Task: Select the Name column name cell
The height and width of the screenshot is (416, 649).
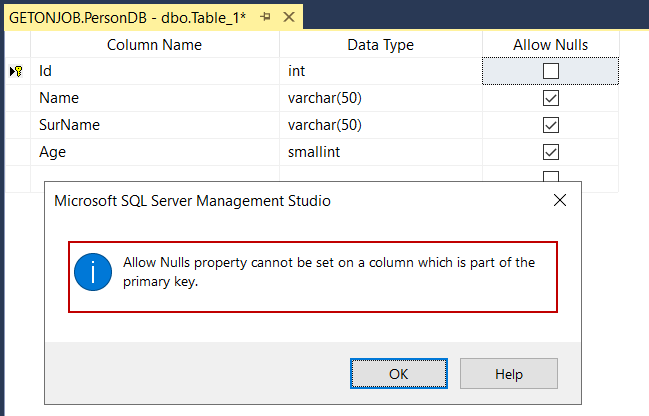Action: (x=154, y=99)
